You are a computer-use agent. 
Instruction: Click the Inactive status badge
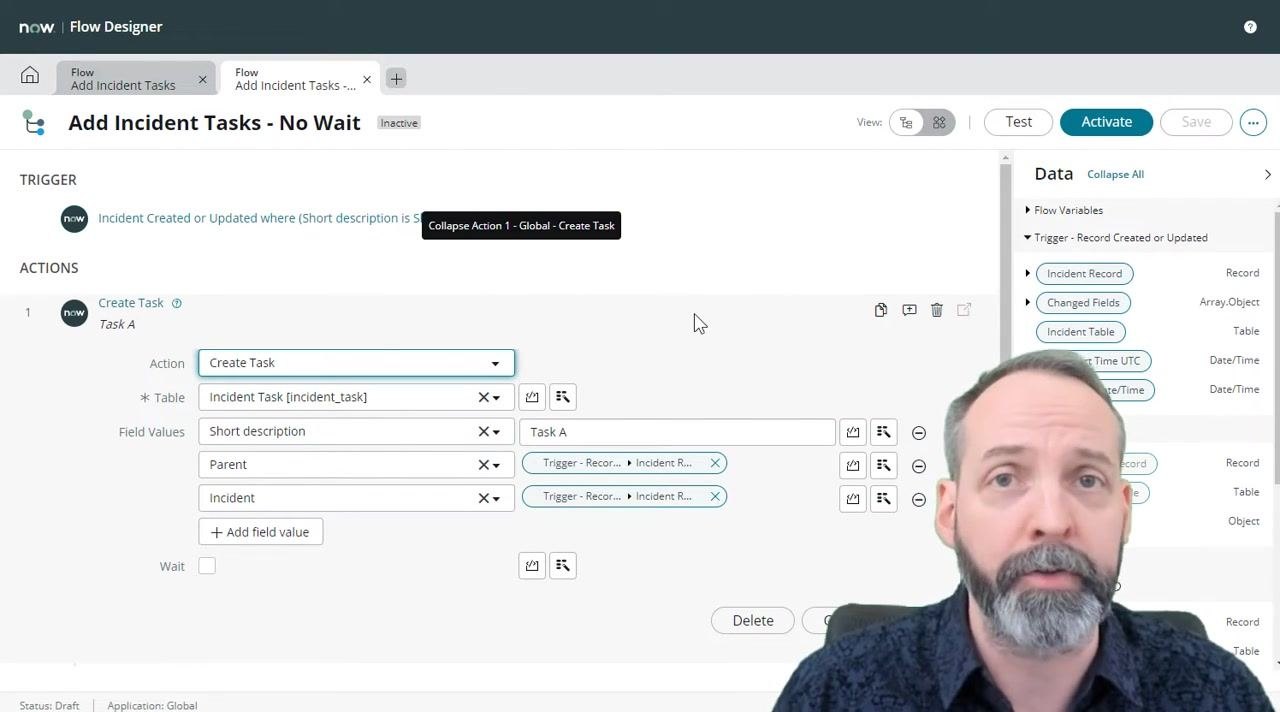pos(399,123)
